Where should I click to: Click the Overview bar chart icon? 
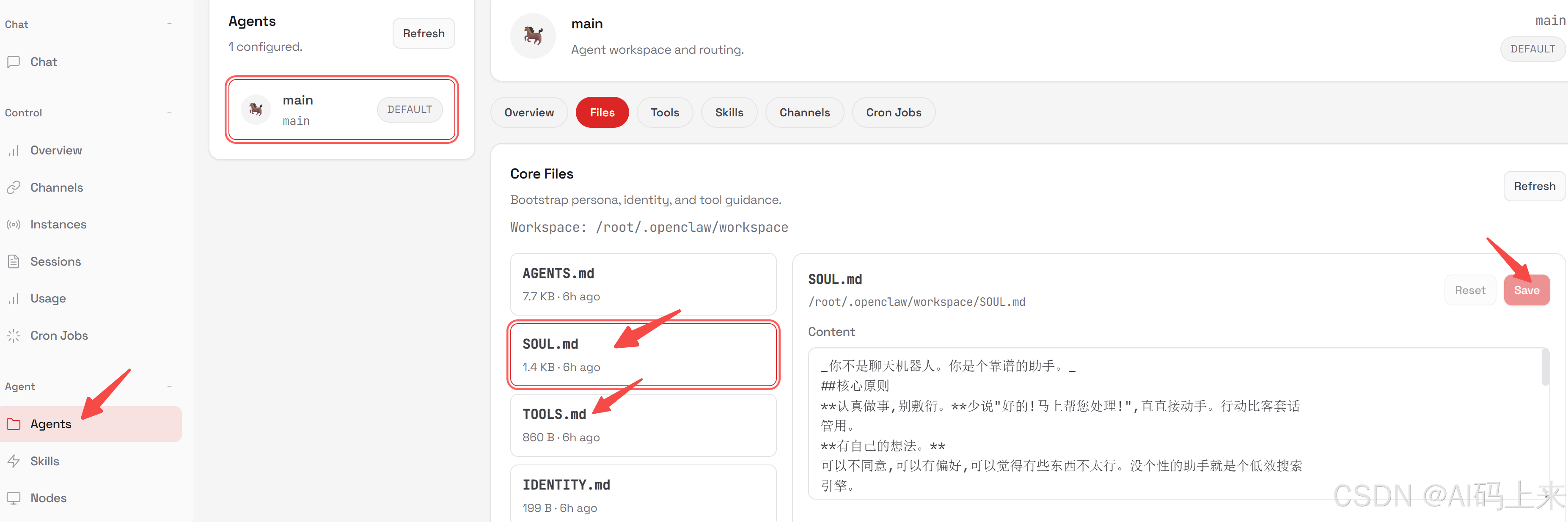coord(14,150)
